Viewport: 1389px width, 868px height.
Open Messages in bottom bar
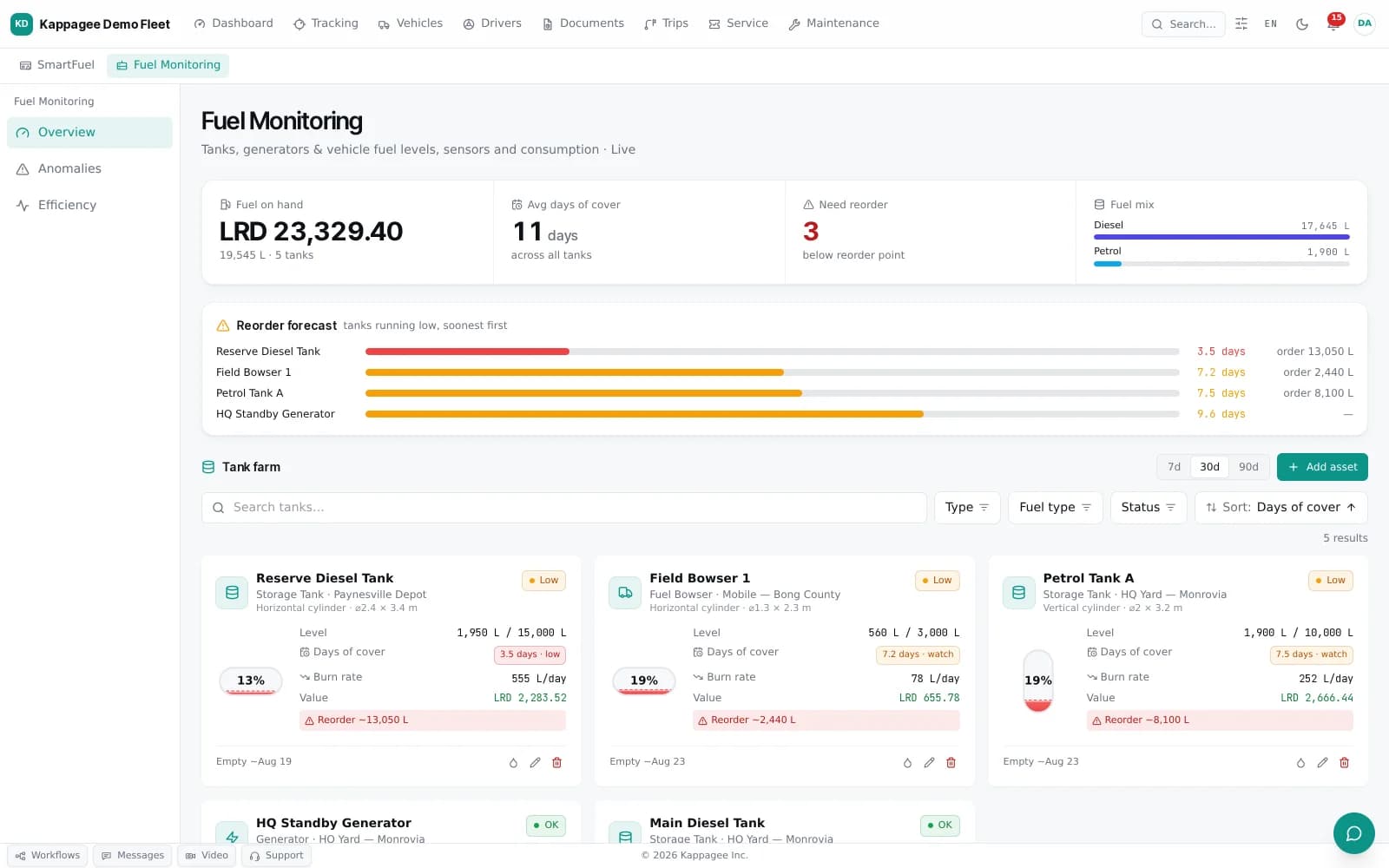[133, 856]
